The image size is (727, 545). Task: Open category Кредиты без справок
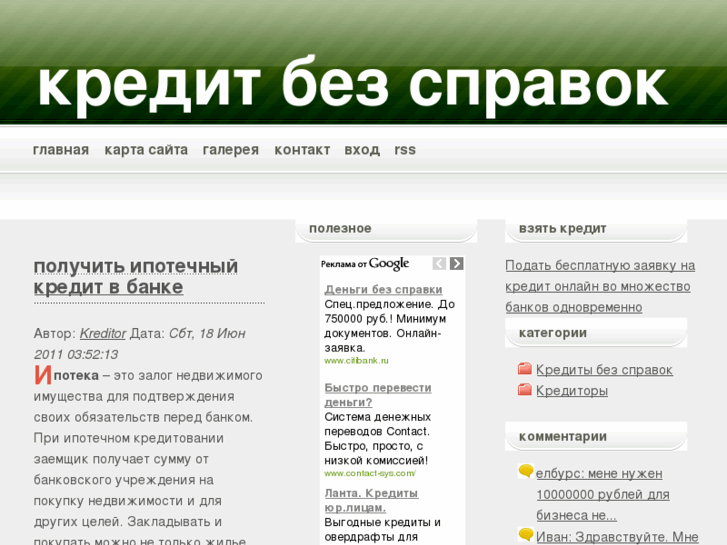coord(605,370)
